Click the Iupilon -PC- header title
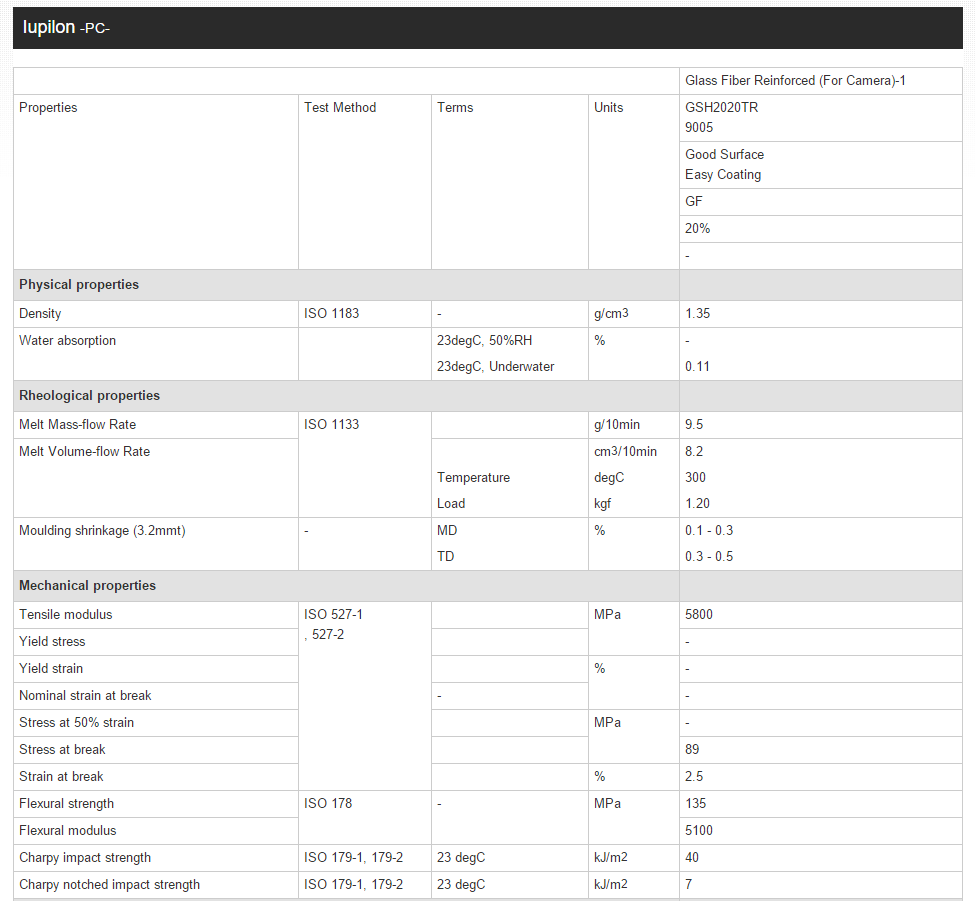 point(66,27)
